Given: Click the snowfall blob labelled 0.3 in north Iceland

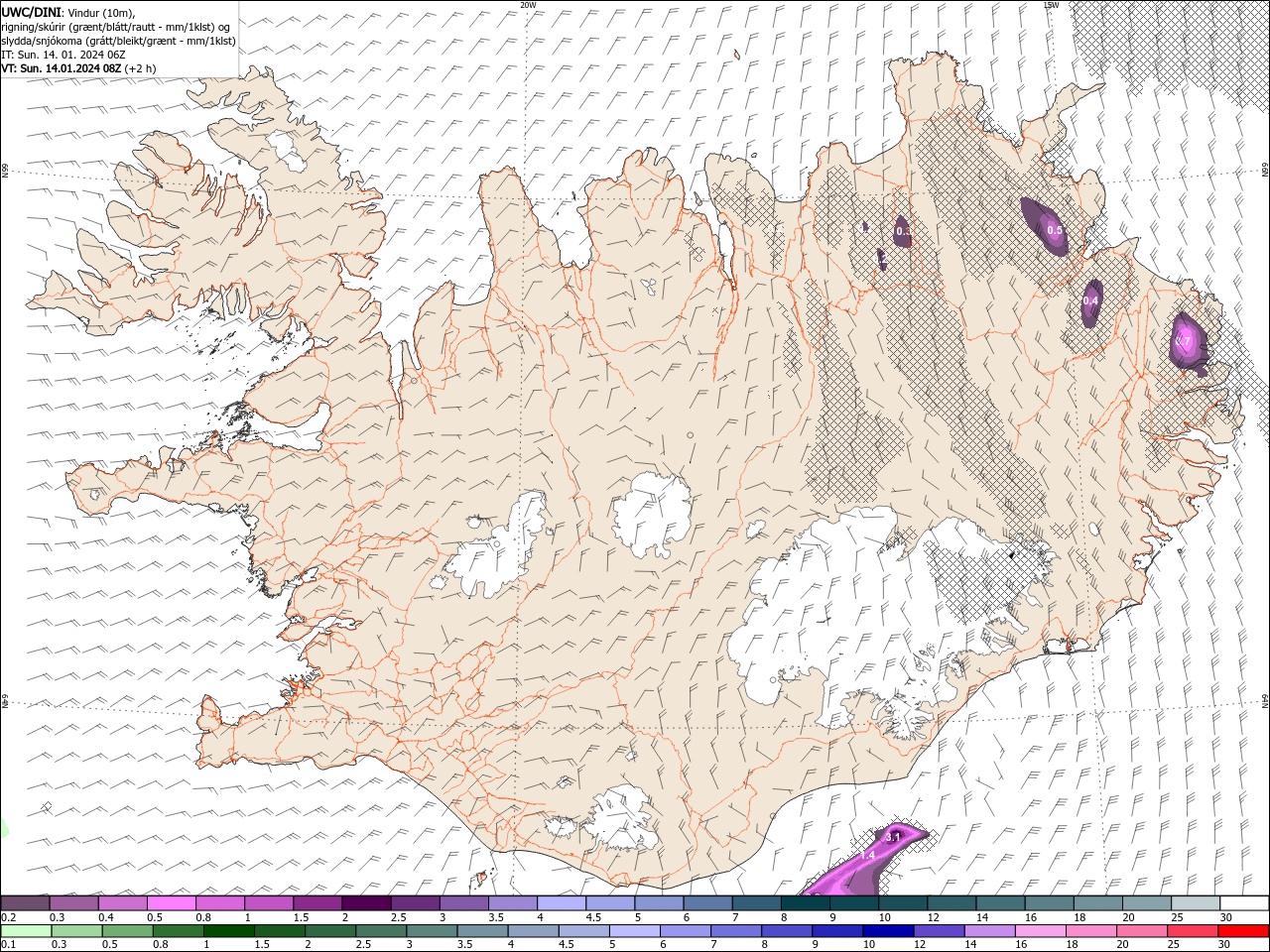Looking at the screenshot, I should coord(902,231).
